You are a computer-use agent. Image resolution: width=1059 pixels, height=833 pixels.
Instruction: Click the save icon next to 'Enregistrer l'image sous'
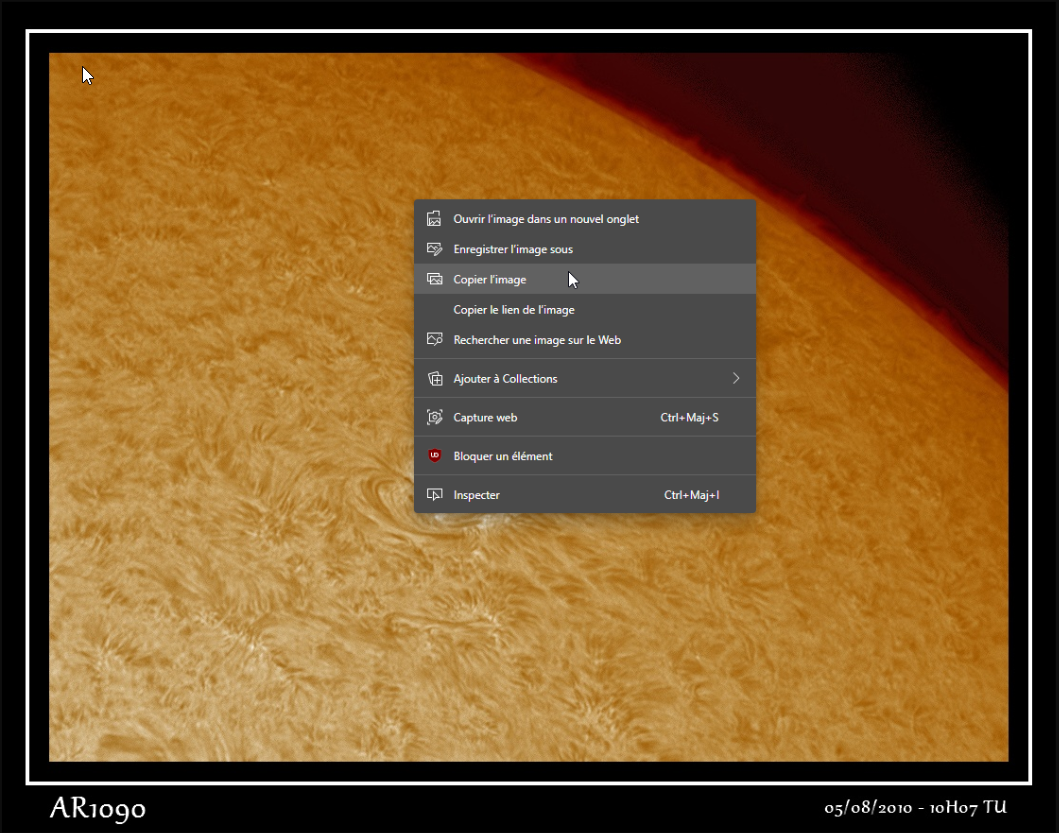point(435,248)
